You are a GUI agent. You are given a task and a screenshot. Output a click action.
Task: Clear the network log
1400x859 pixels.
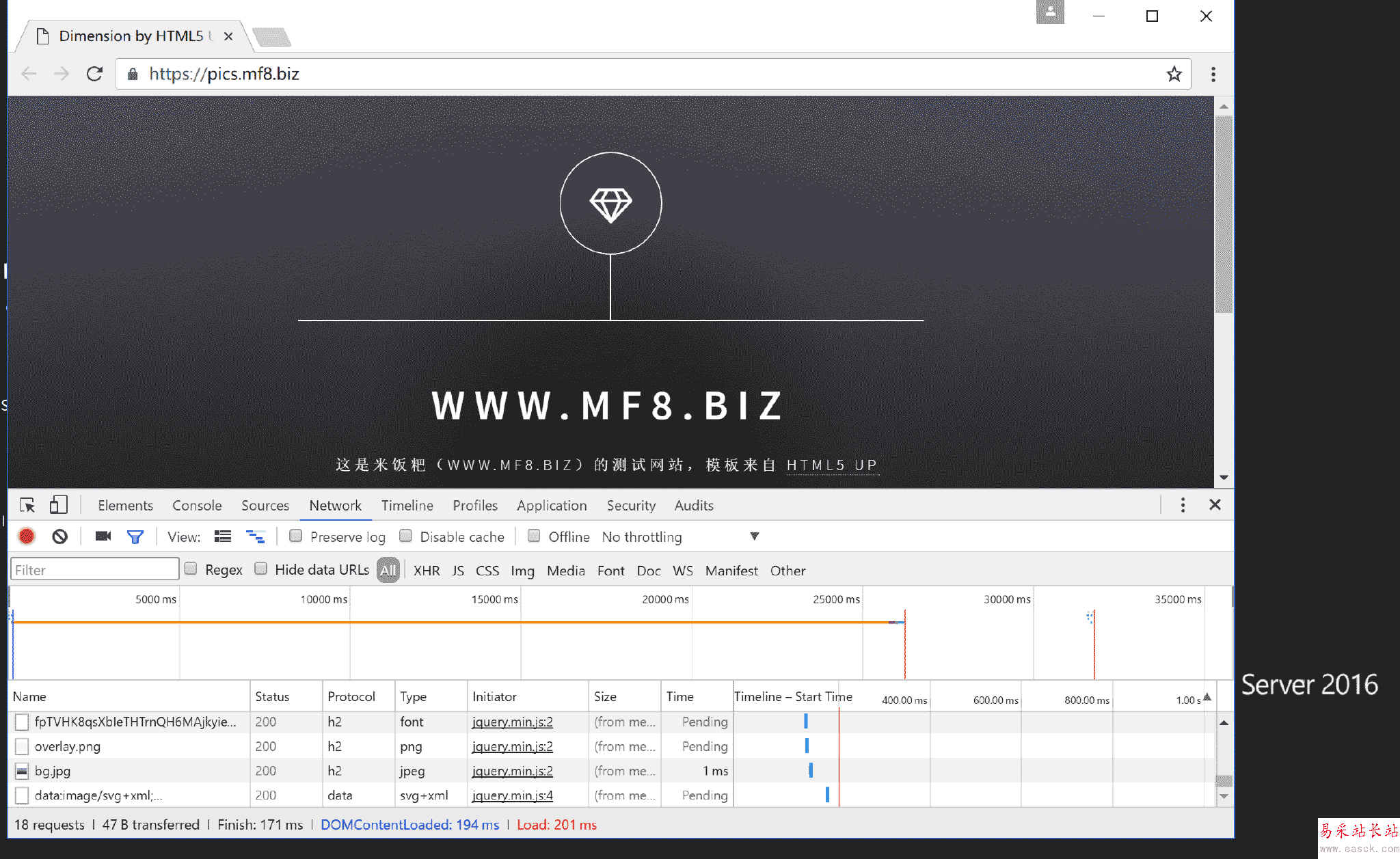tap(60, 536)
